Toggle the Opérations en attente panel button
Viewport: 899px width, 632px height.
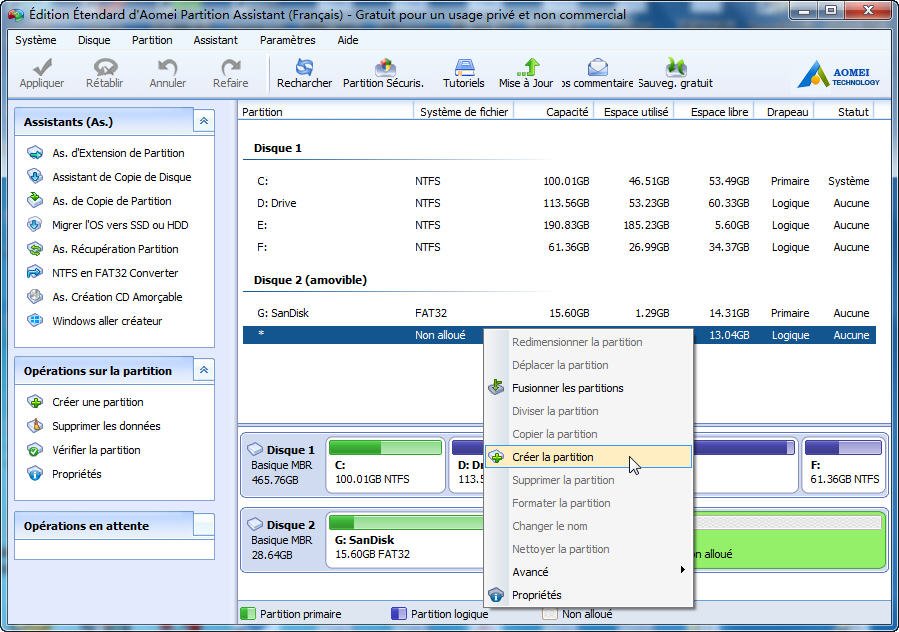204,525
